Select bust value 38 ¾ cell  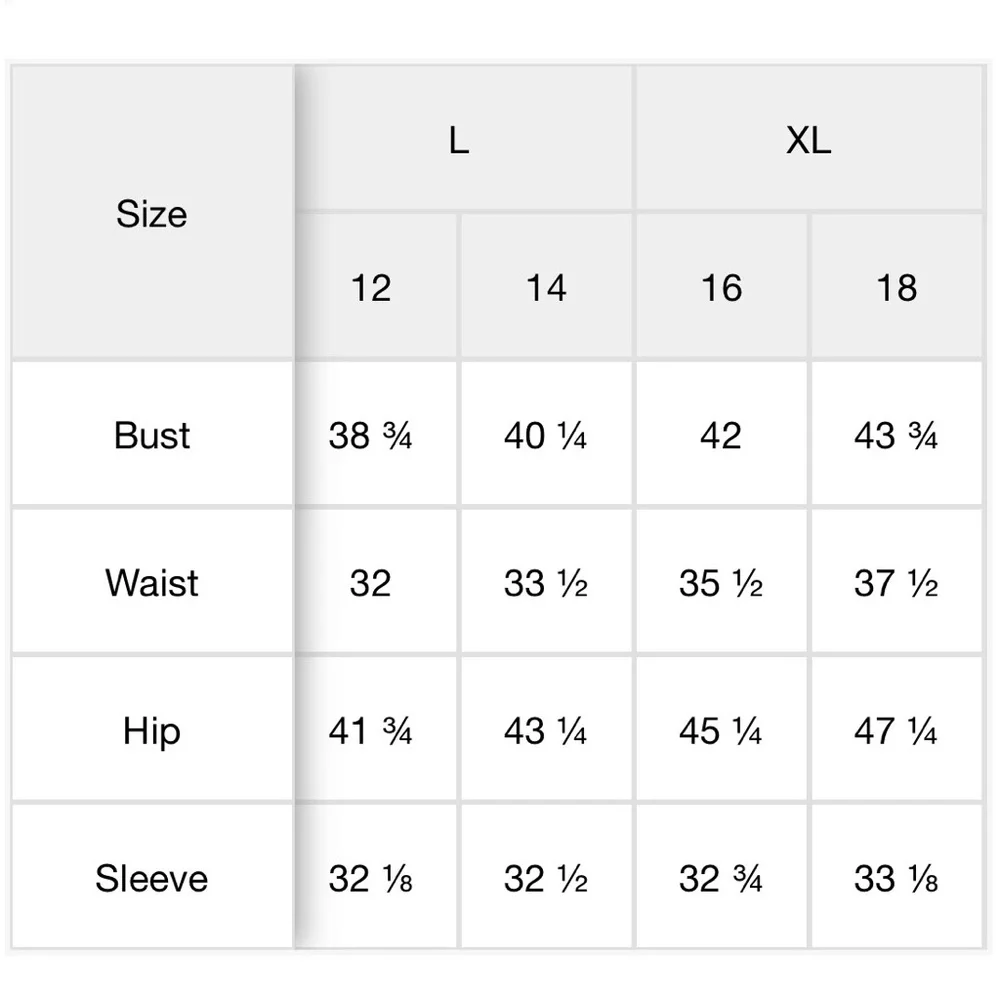[x=376, y=434]
